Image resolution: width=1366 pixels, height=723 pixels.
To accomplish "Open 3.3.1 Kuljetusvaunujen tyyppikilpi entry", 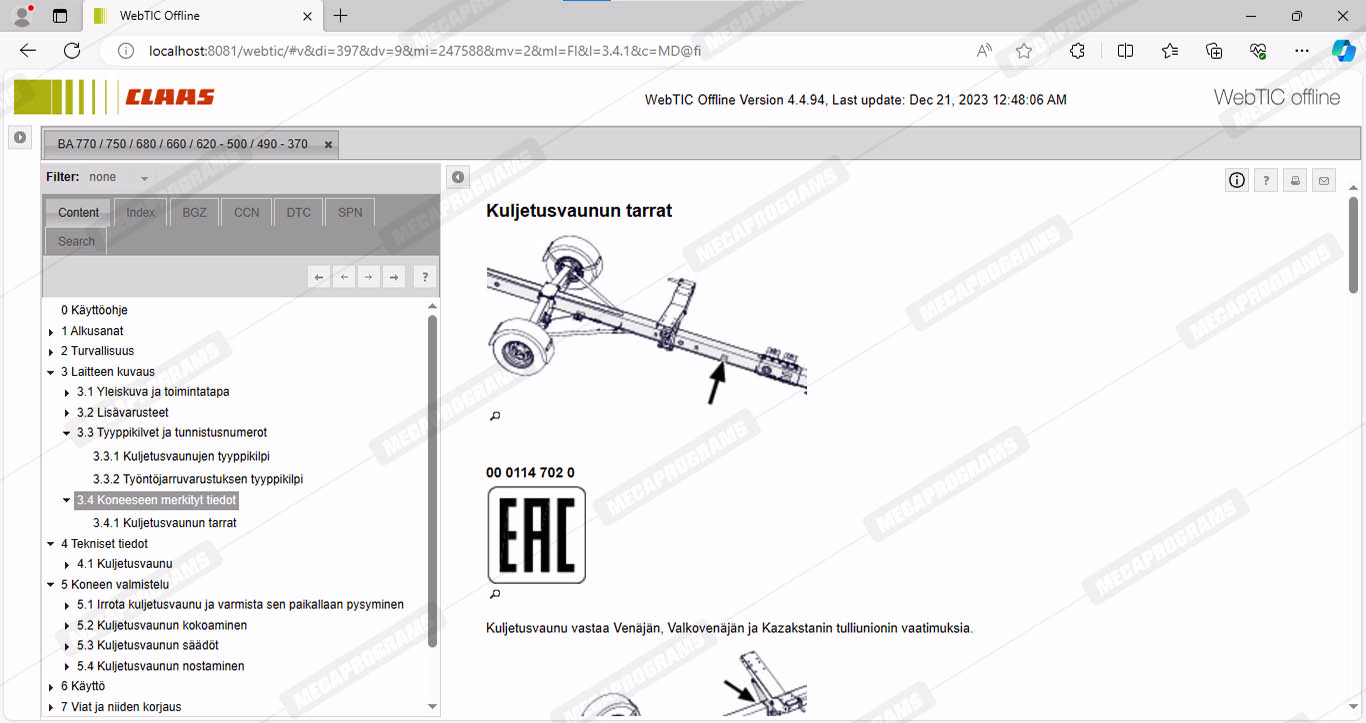I will pos(181,456).
